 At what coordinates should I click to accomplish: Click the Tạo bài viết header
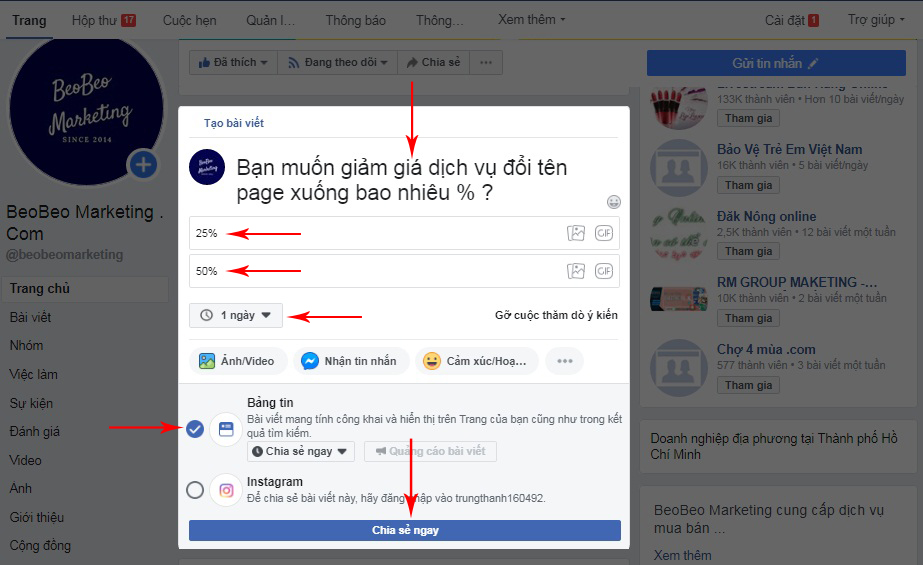click(x=234, y=123)
